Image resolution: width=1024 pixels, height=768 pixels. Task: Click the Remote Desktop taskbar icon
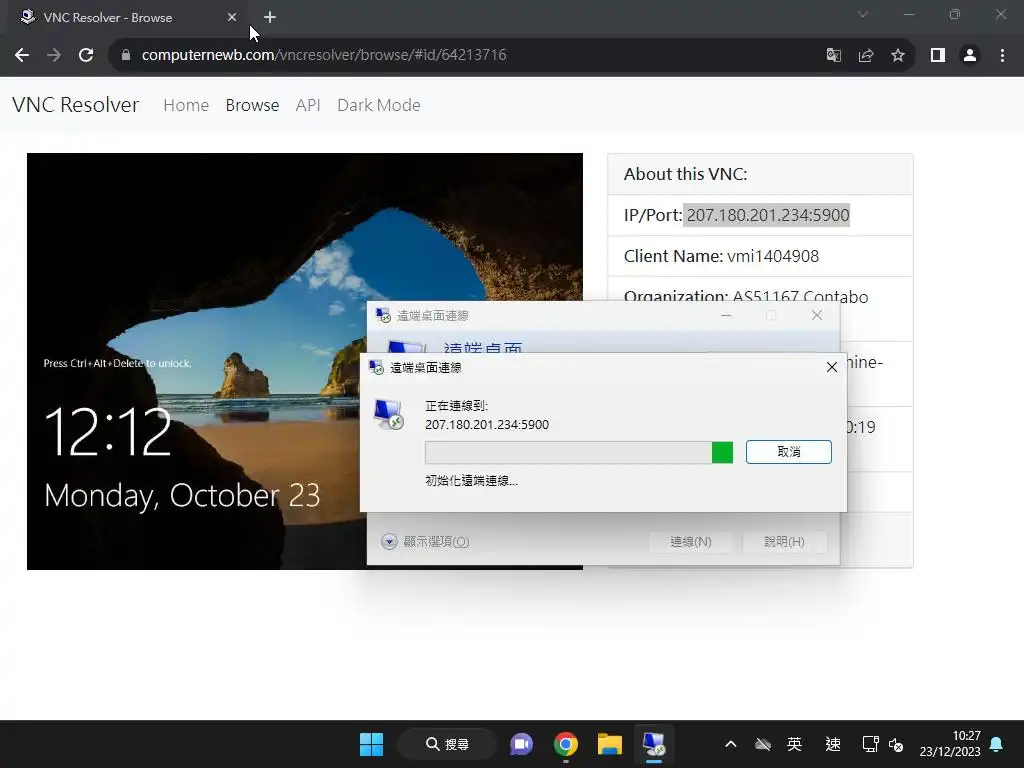[654, 744]
